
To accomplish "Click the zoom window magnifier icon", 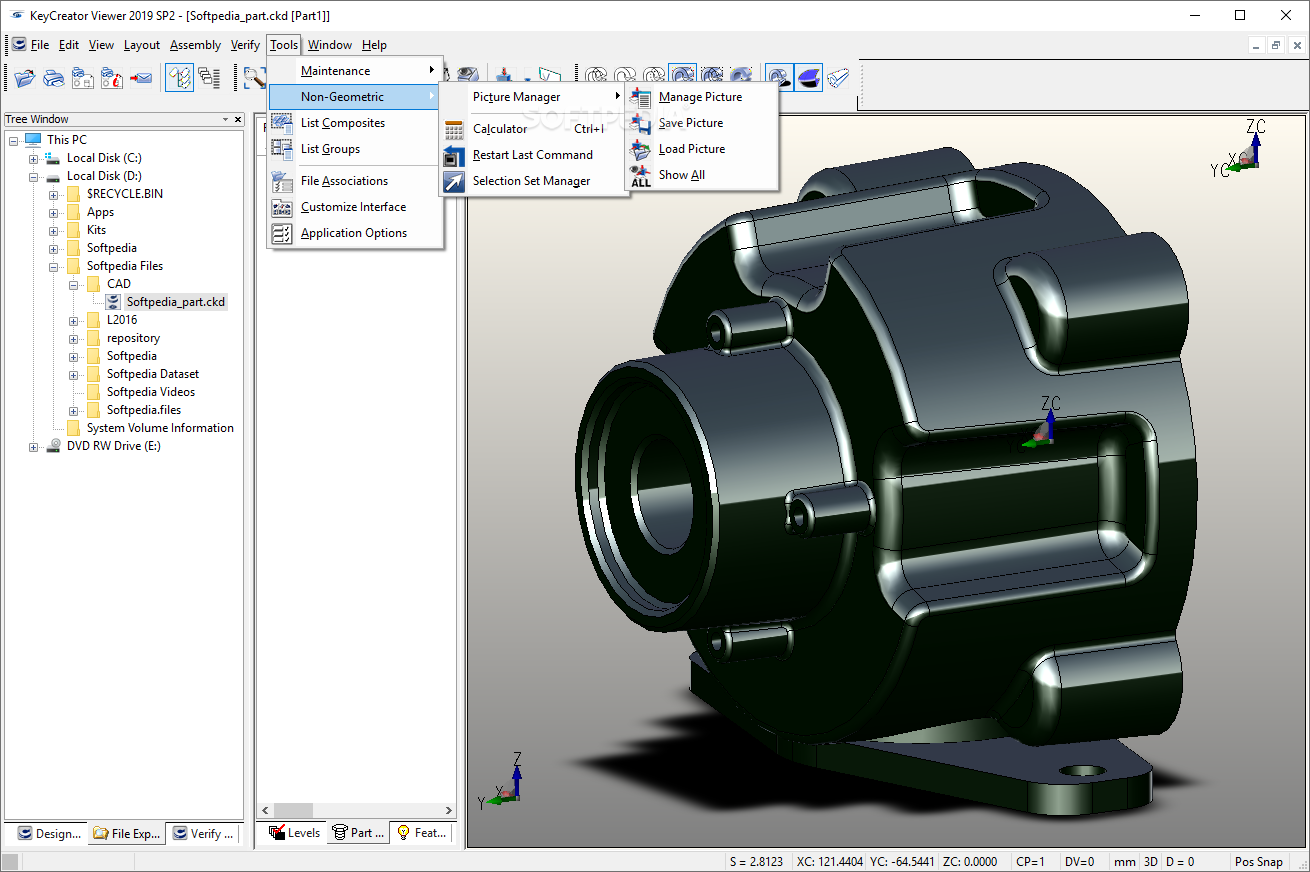I will tap(254, 77).
